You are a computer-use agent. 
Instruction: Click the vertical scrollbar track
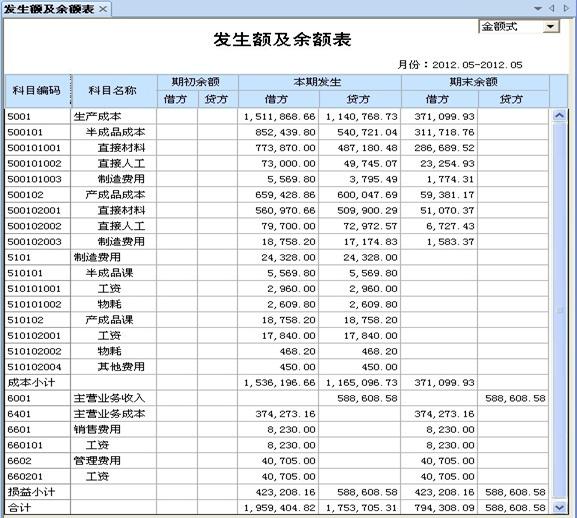click(x=559, y=312)
